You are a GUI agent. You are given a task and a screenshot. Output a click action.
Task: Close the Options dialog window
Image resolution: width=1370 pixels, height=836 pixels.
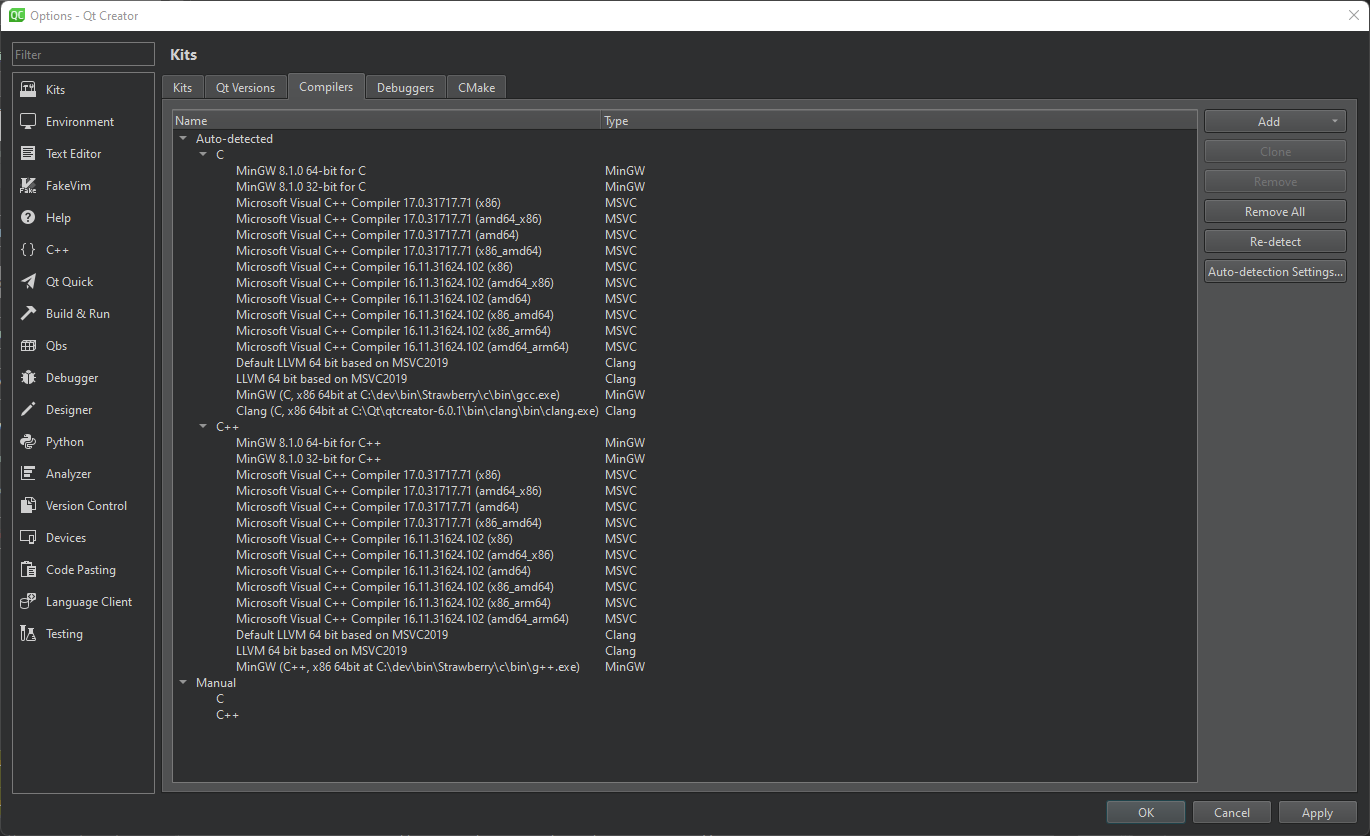[x=1353, y=15]
